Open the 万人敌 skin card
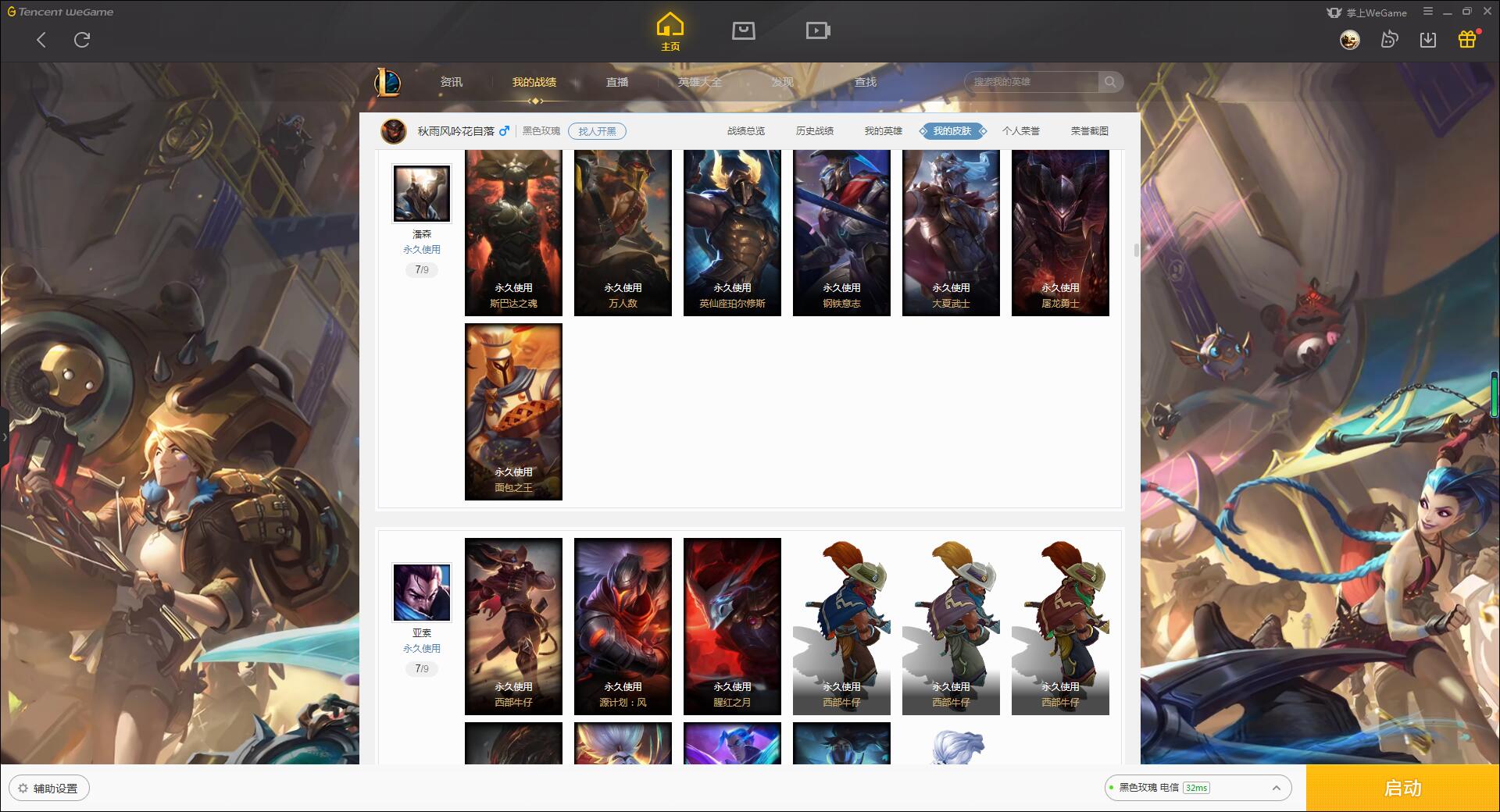1500x812 pixels. [x=623, y=233]
